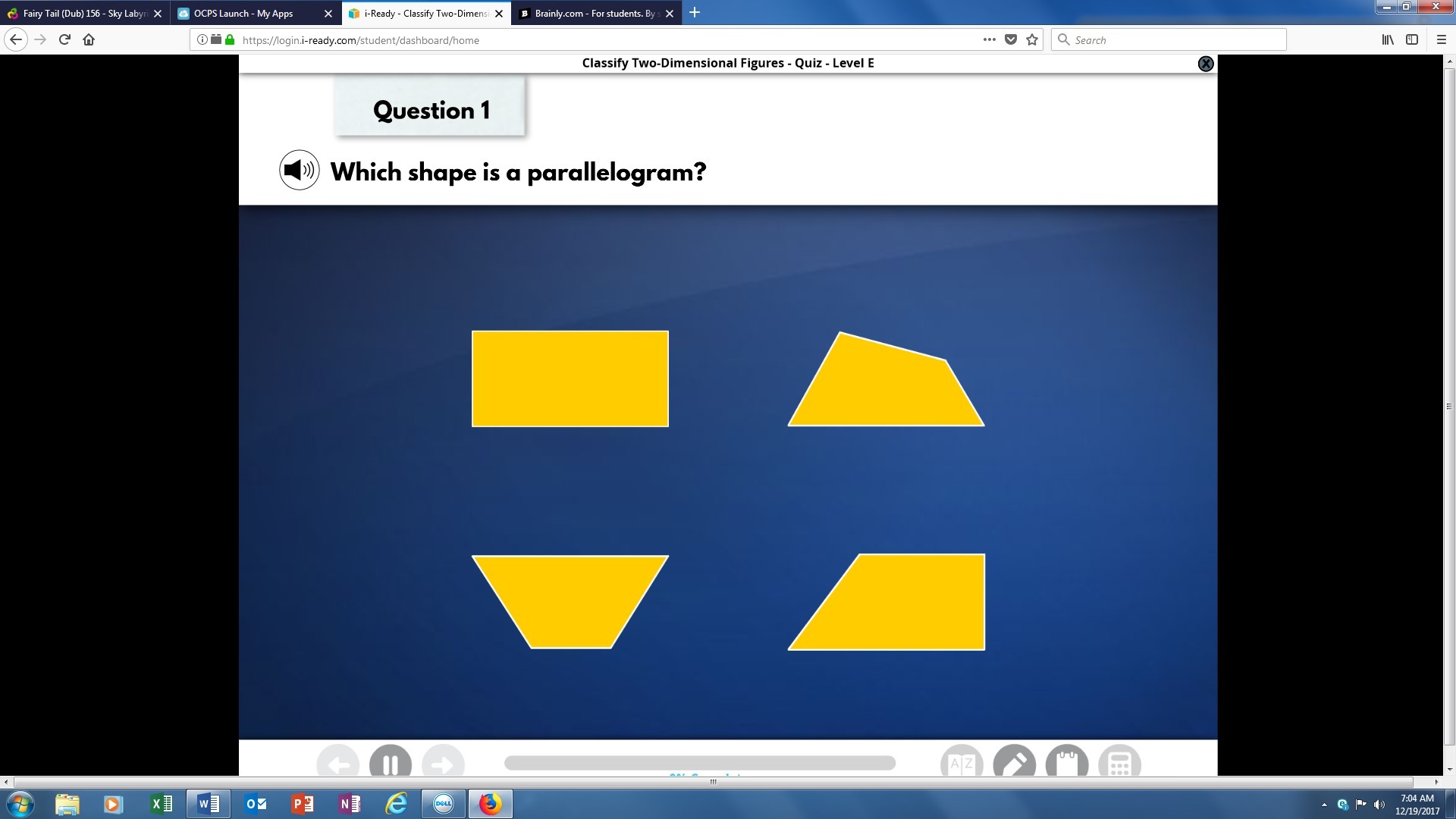The height and width of the screenshot is (819, 1456).
Task: Open a new browser tab
Action: [695, 13]
